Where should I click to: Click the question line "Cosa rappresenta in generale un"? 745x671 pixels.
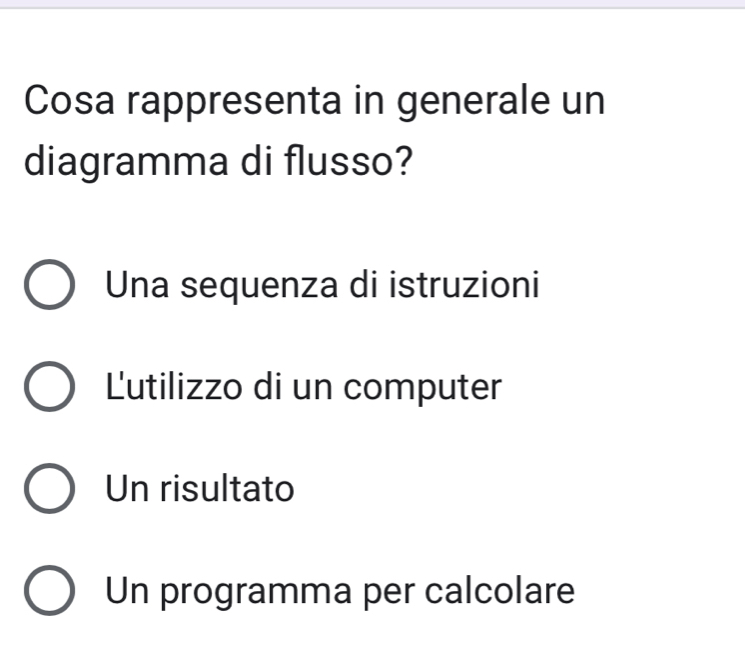[314, 102]
